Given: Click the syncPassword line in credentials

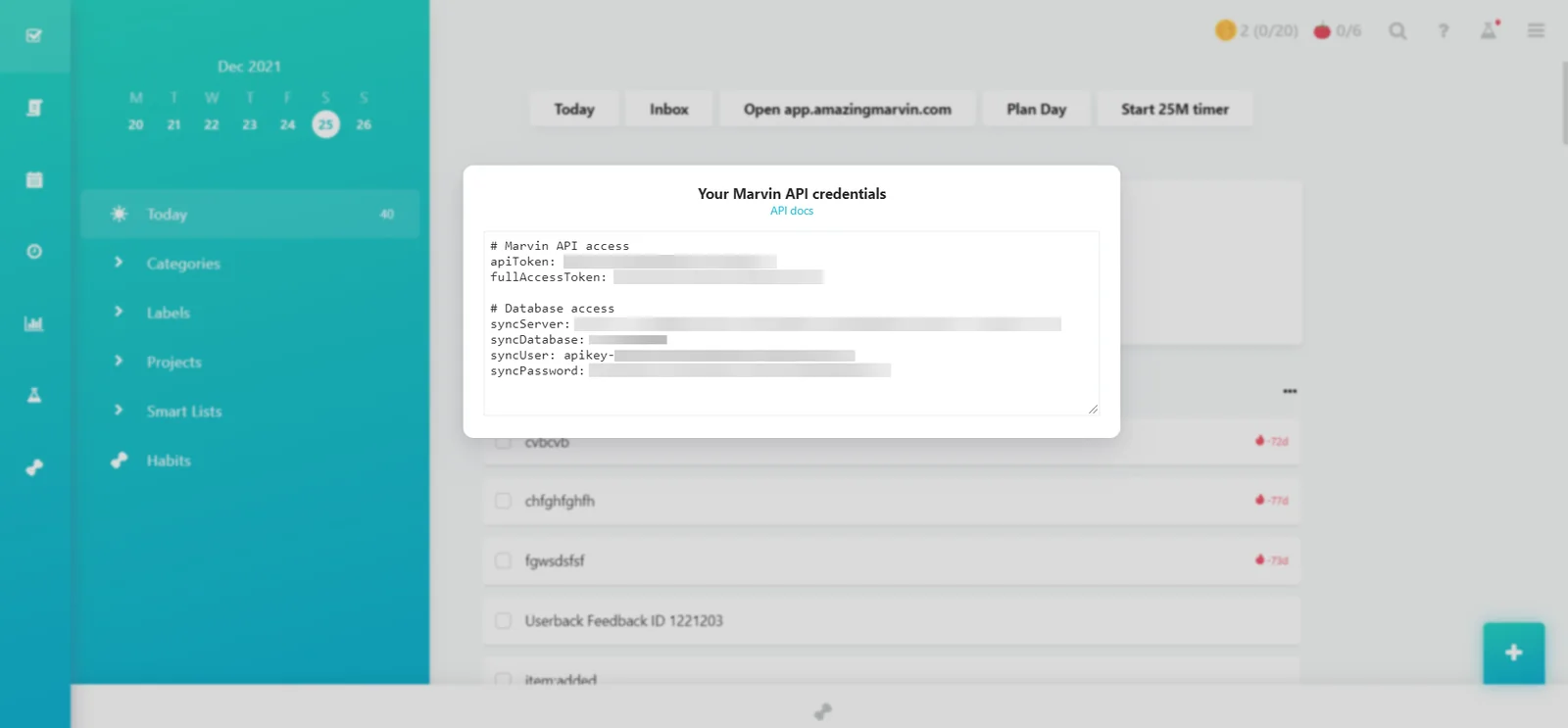Looking at the screenshot, I should [x=690, y=371].
